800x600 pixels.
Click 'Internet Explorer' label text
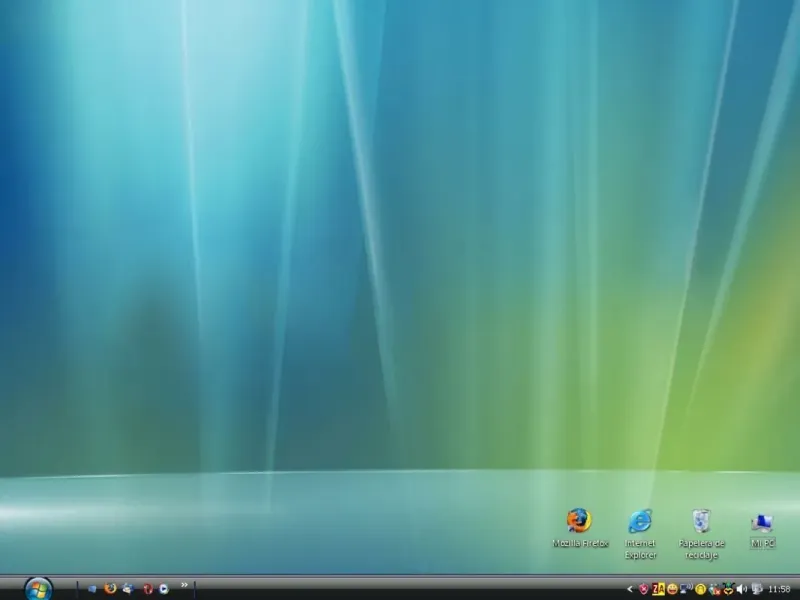tap(640, 549)
